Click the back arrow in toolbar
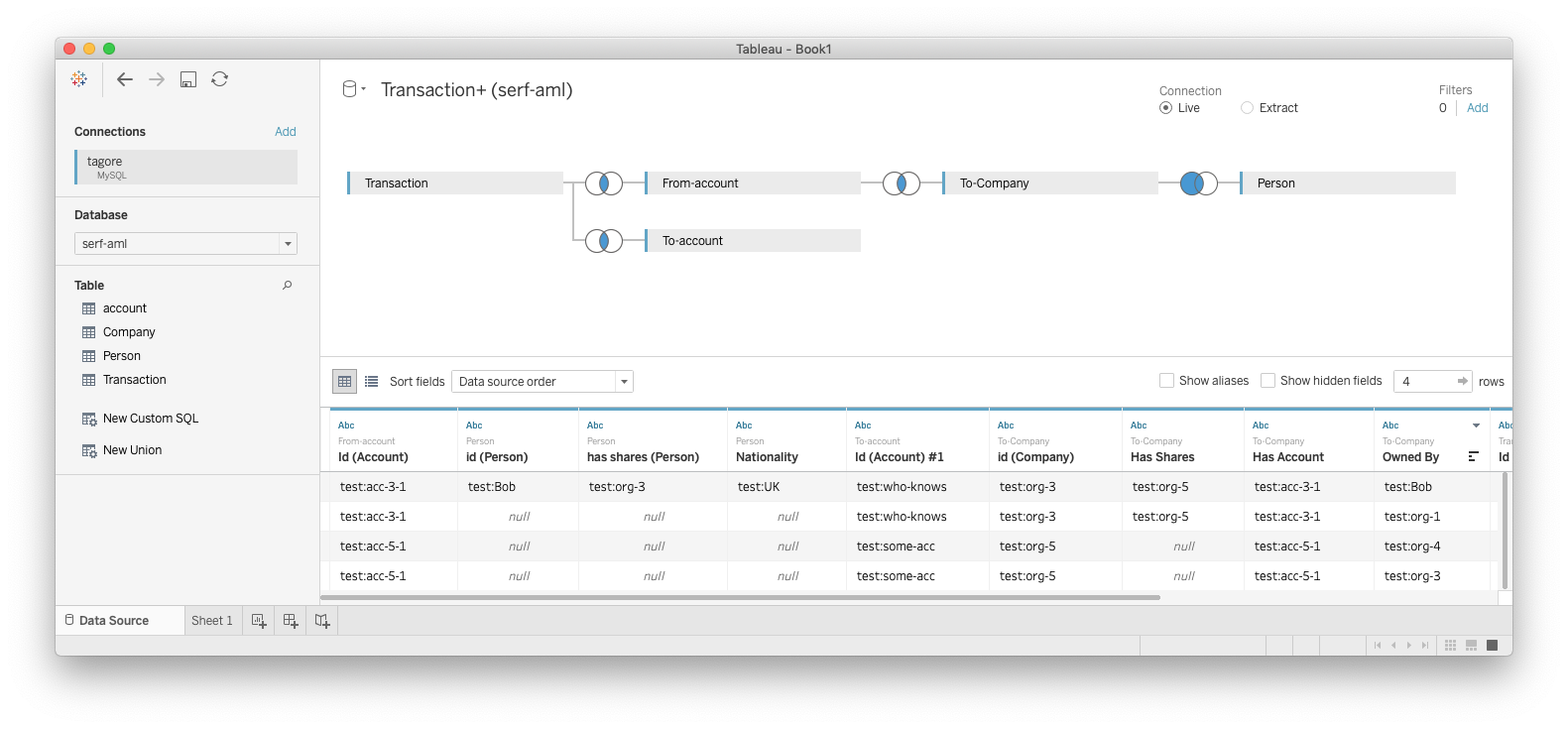The image size is (1568, 729). [125, 79]
